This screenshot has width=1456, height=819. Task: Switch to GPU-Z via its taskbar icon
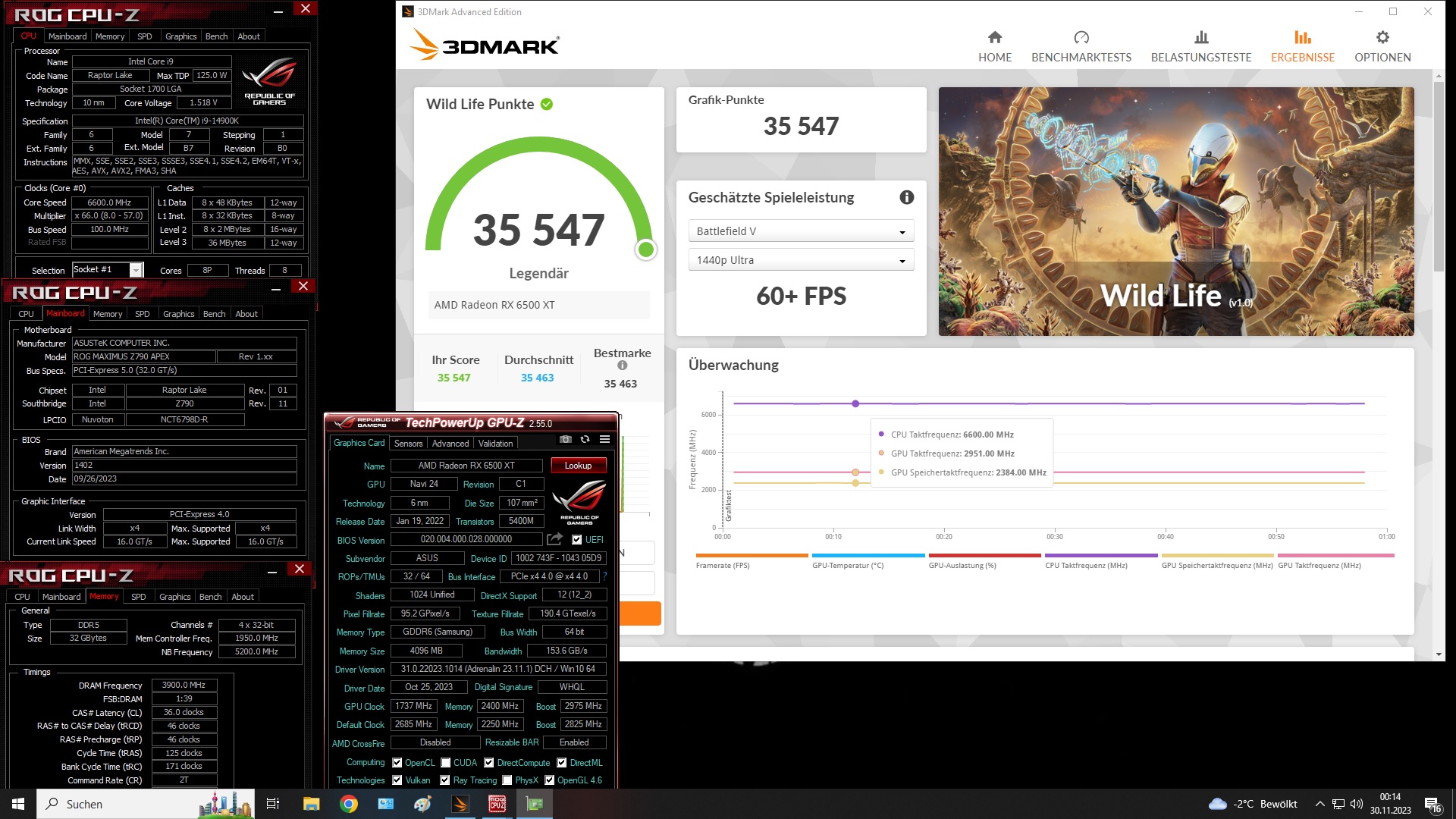[x=534, y=804]
